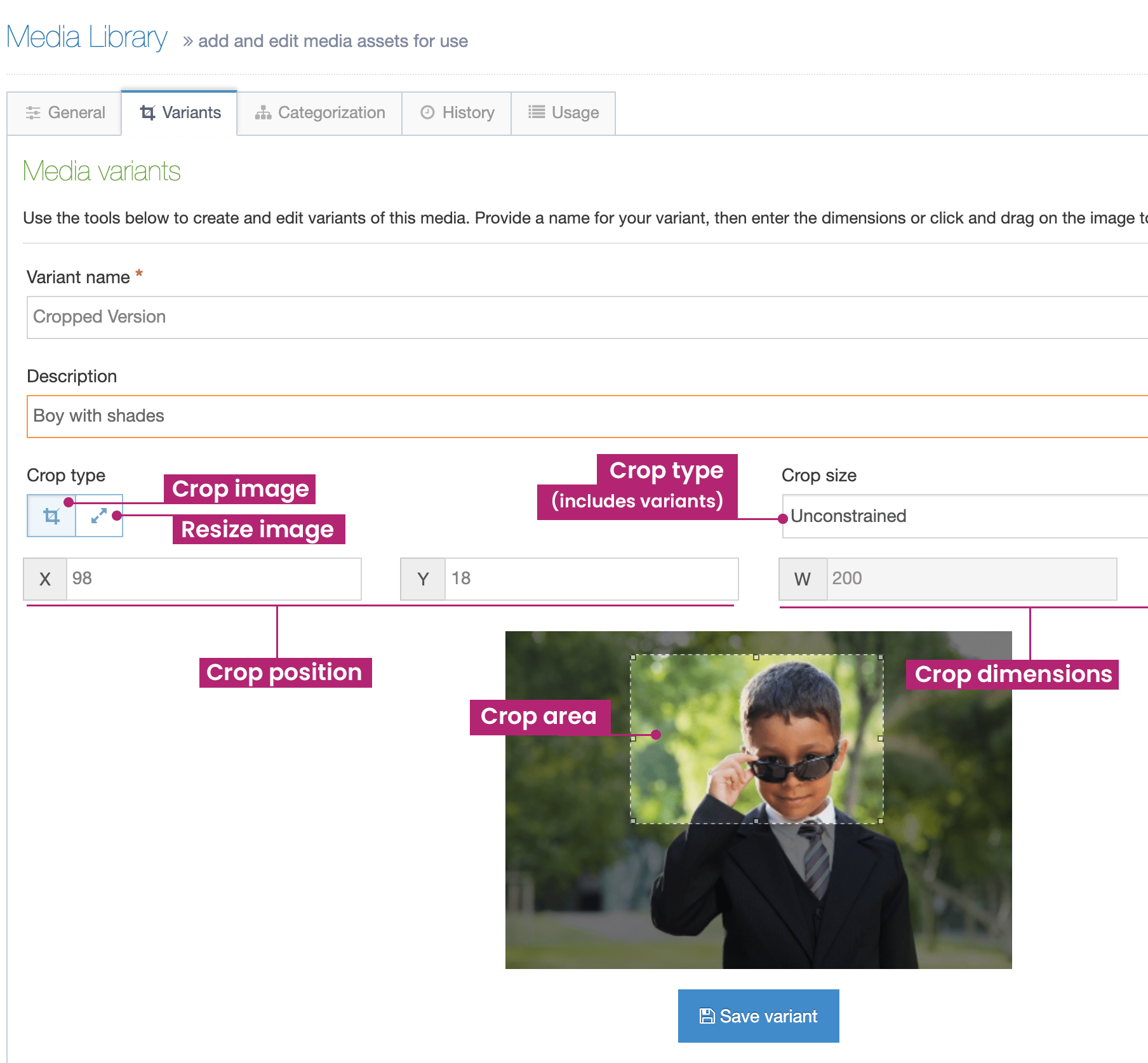Viewport: 1148px width, 1063px height.
Task: Click the Media Library heading link
Action: click(x=87, y=37)
